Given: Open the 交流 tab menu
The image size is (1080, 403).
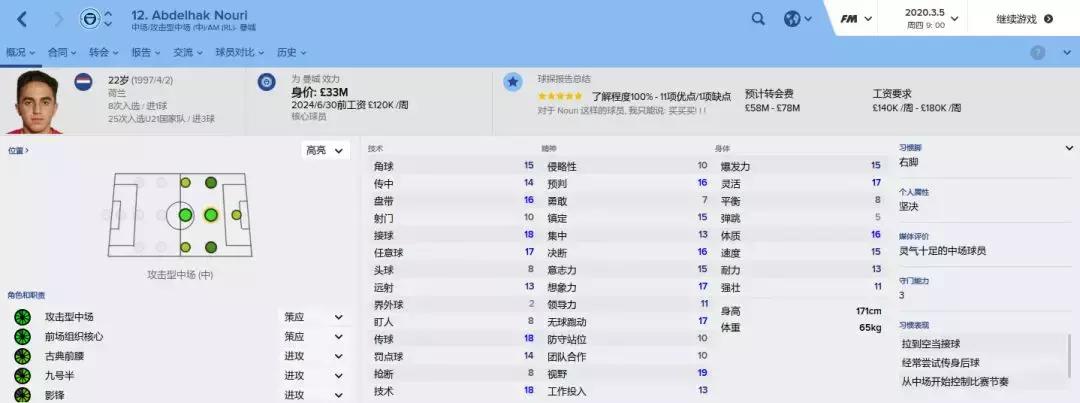Looking at the screenshot, I should [x=188, y=52].
